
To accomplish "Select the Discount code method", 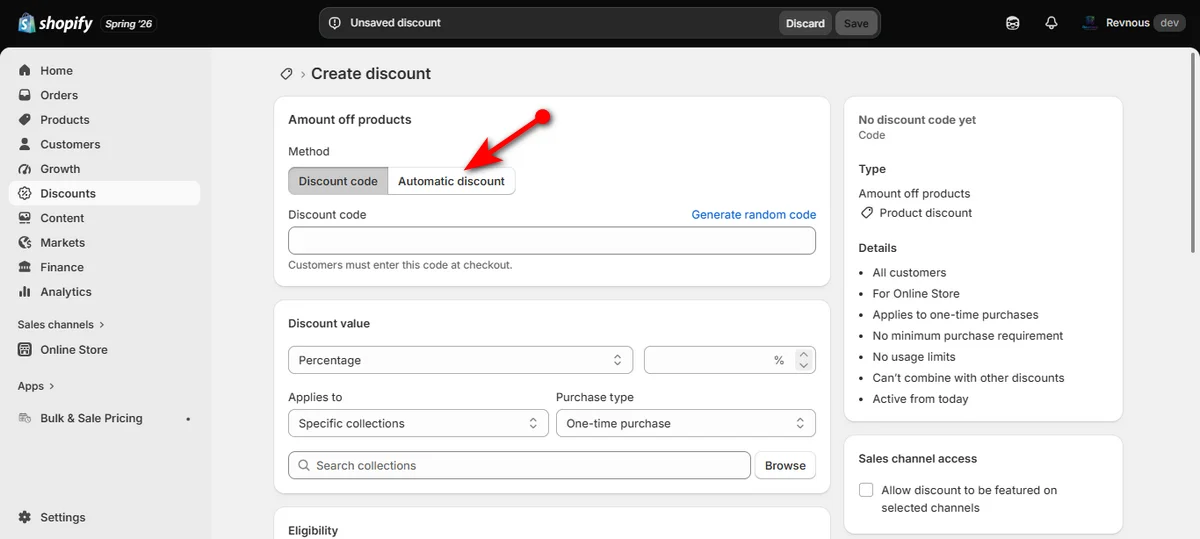I will pyautogui.click(x=338, y=181).
